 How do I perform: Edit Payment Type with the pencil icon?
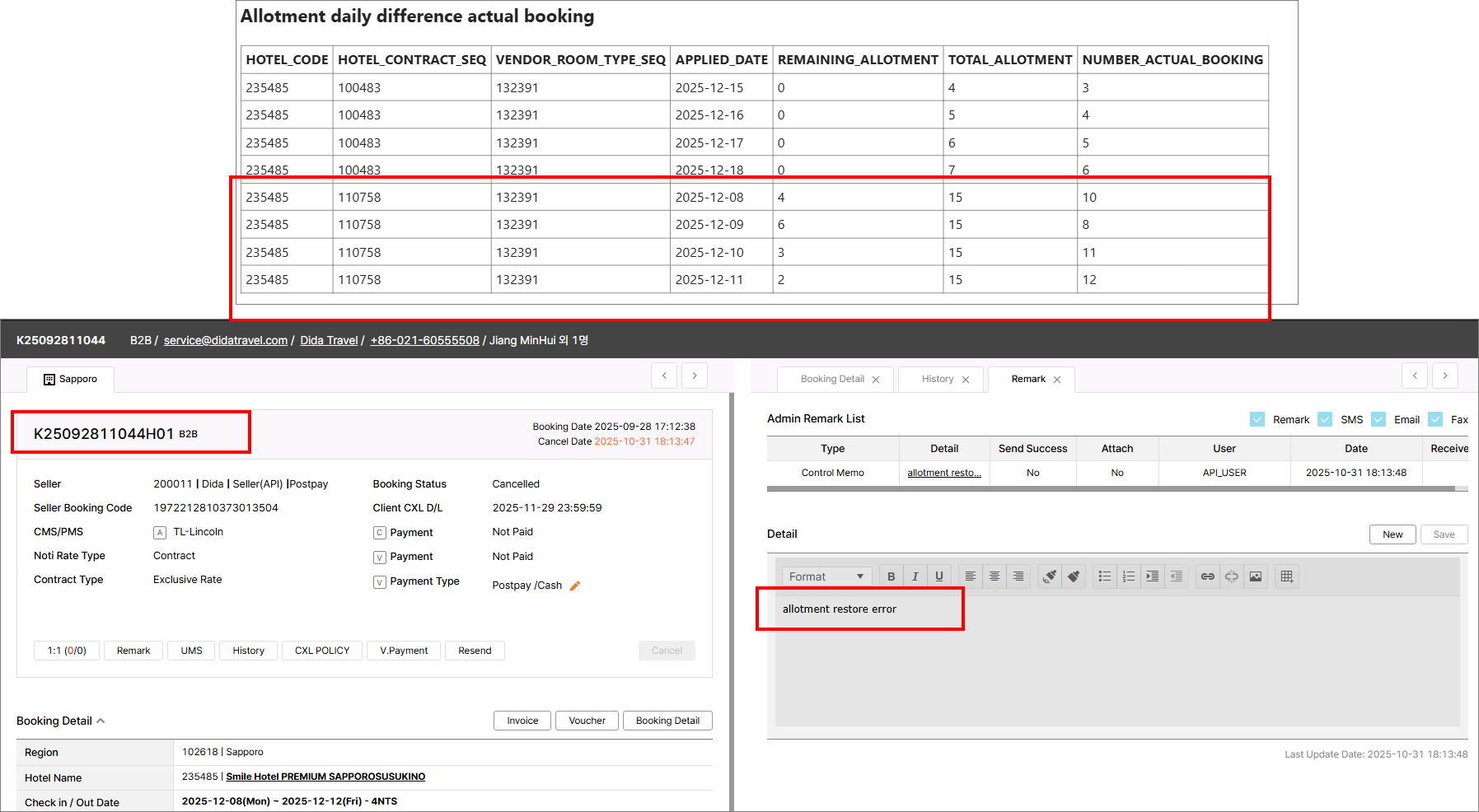[575, 586]
